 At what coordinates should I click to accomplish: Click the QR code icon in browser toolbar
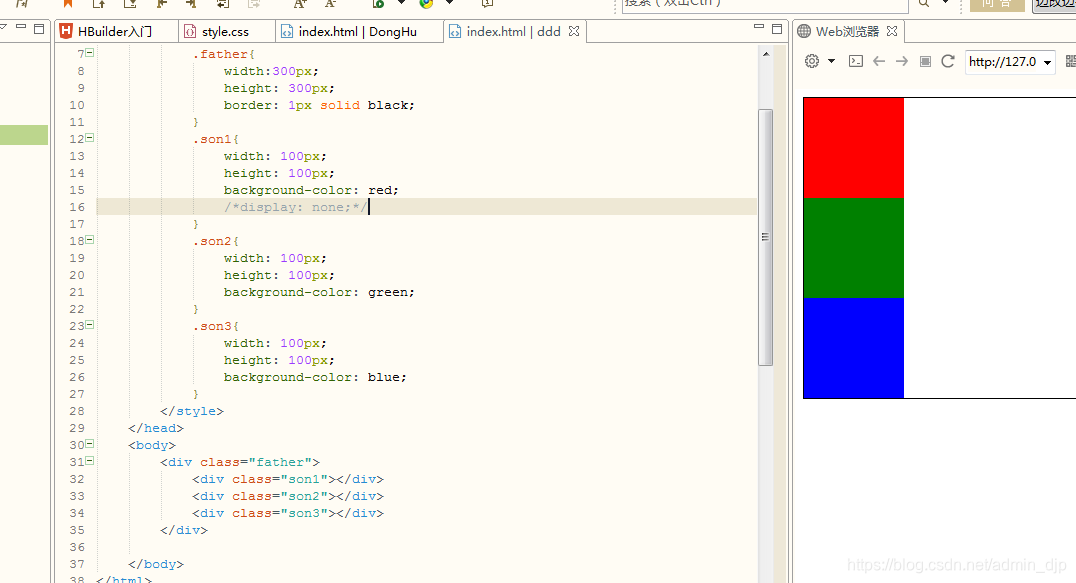[x=1071, y=61]
